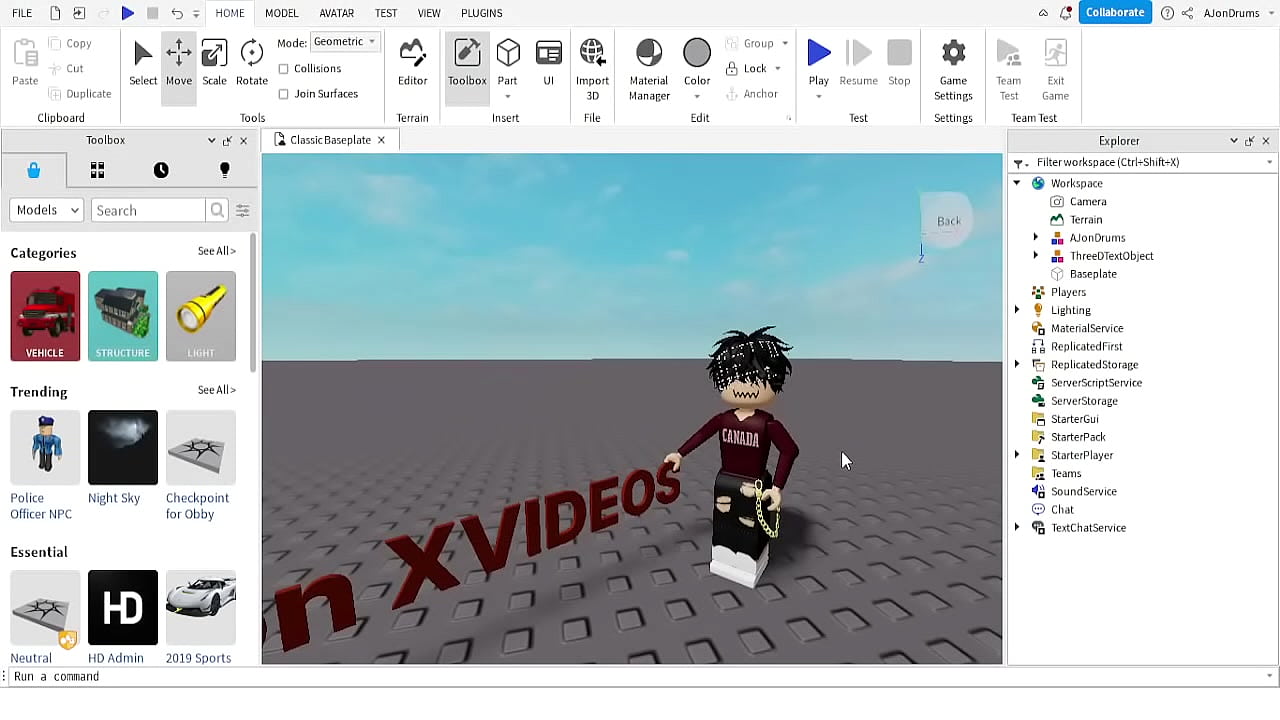Open the PLUGINS tab
The height and width of the screenshot is (720, 1280).
(481, 13)
